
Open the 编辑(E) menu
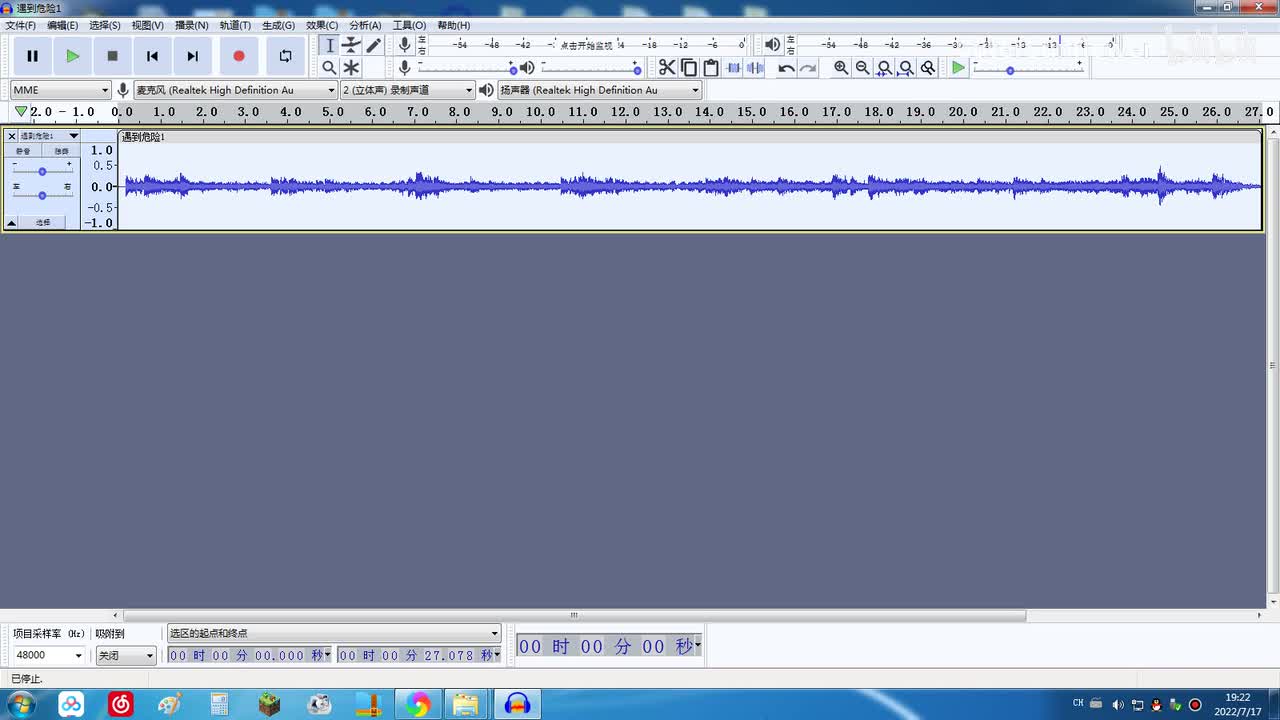point(62,25)
